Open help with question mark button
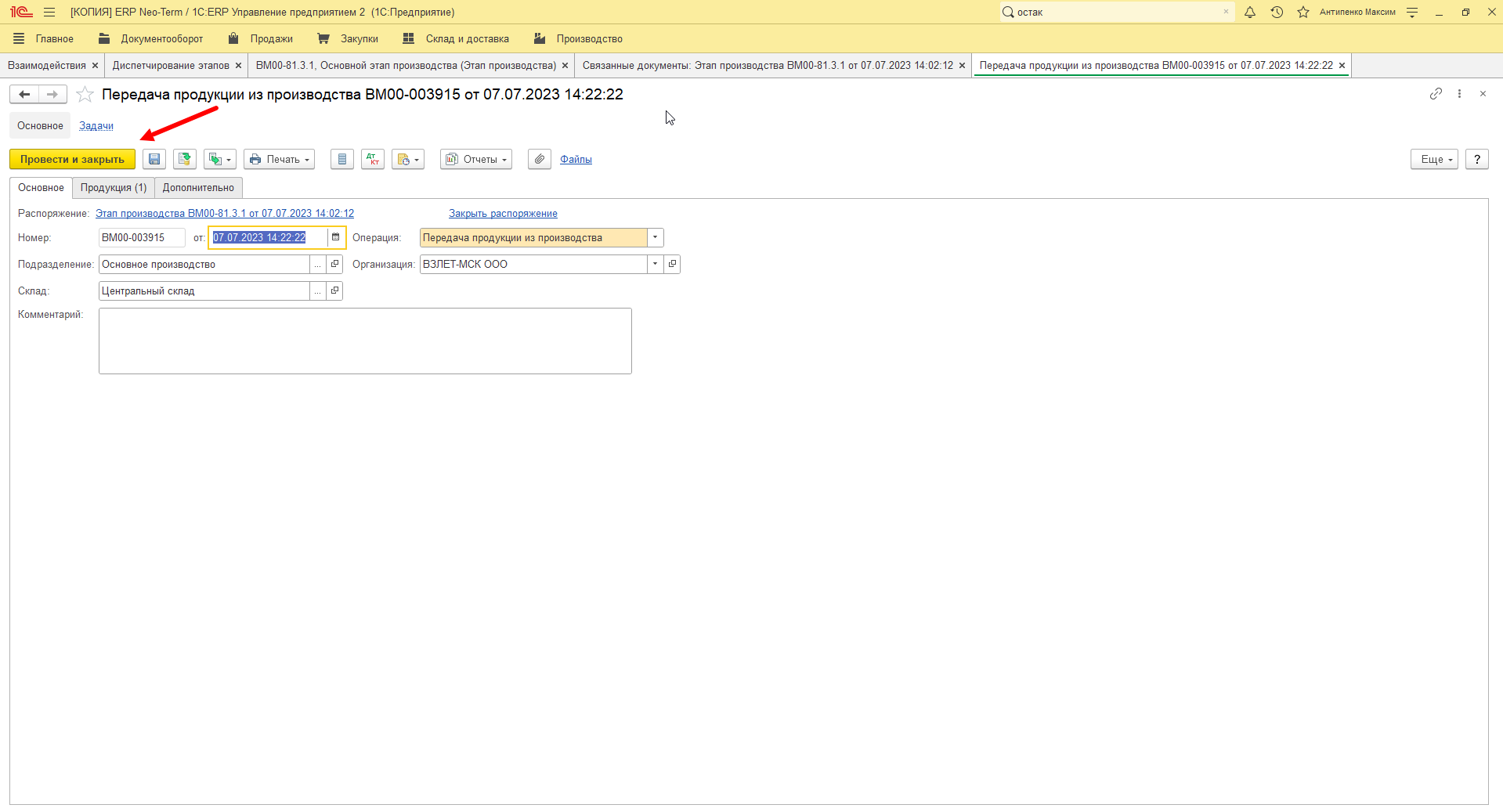The width and height of the screenshot is (1503, 812). point(1477,159)
